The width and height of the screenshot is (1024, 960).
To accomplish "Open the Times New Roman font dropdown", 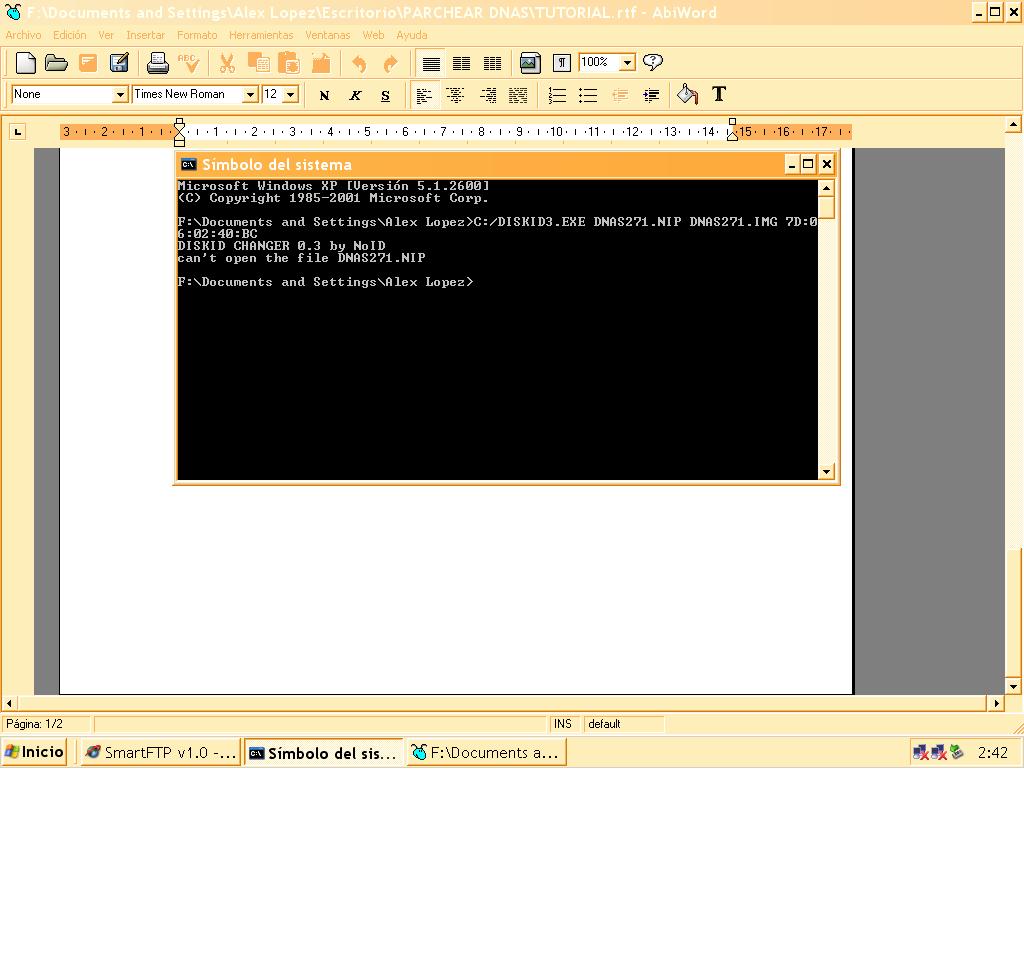I will [250, 94].
